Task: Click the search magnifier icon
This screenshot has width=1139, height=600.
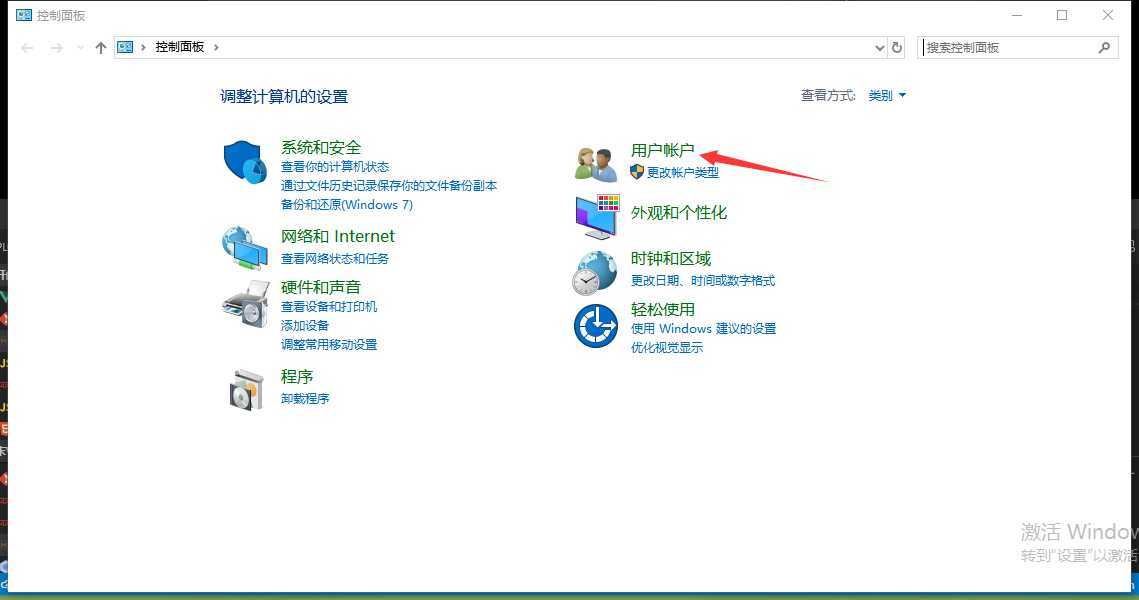Action: point(1104,47)
